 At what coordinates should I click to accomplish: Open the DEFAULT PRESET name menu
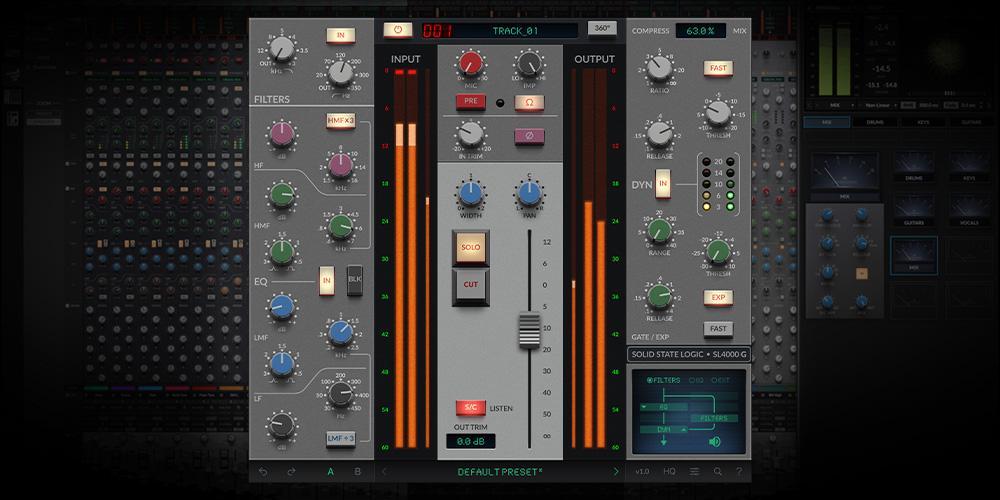(x=500, y=471)
